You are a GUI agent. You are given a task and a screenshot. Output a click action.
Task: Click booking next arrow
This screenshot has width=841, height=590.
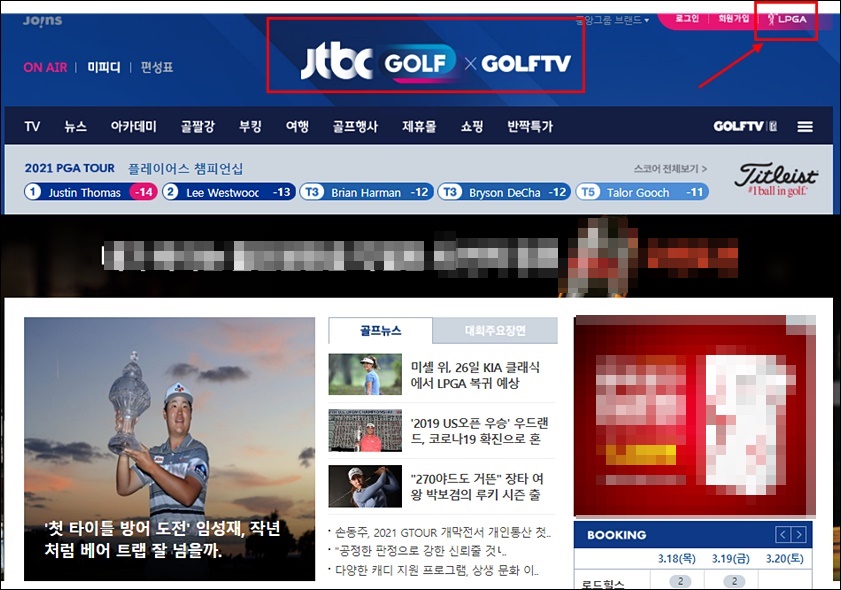tap(799, 535)
